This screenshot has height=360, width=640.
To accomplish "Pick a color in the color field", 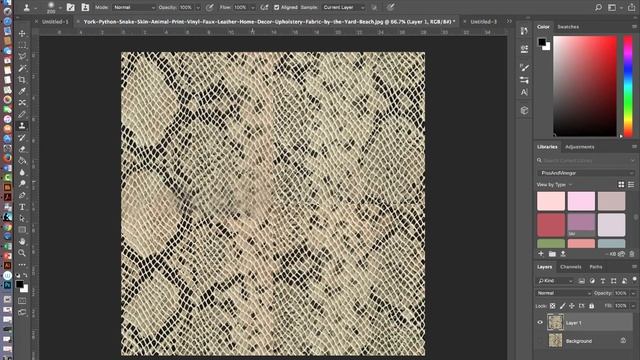I will [585, 86].
